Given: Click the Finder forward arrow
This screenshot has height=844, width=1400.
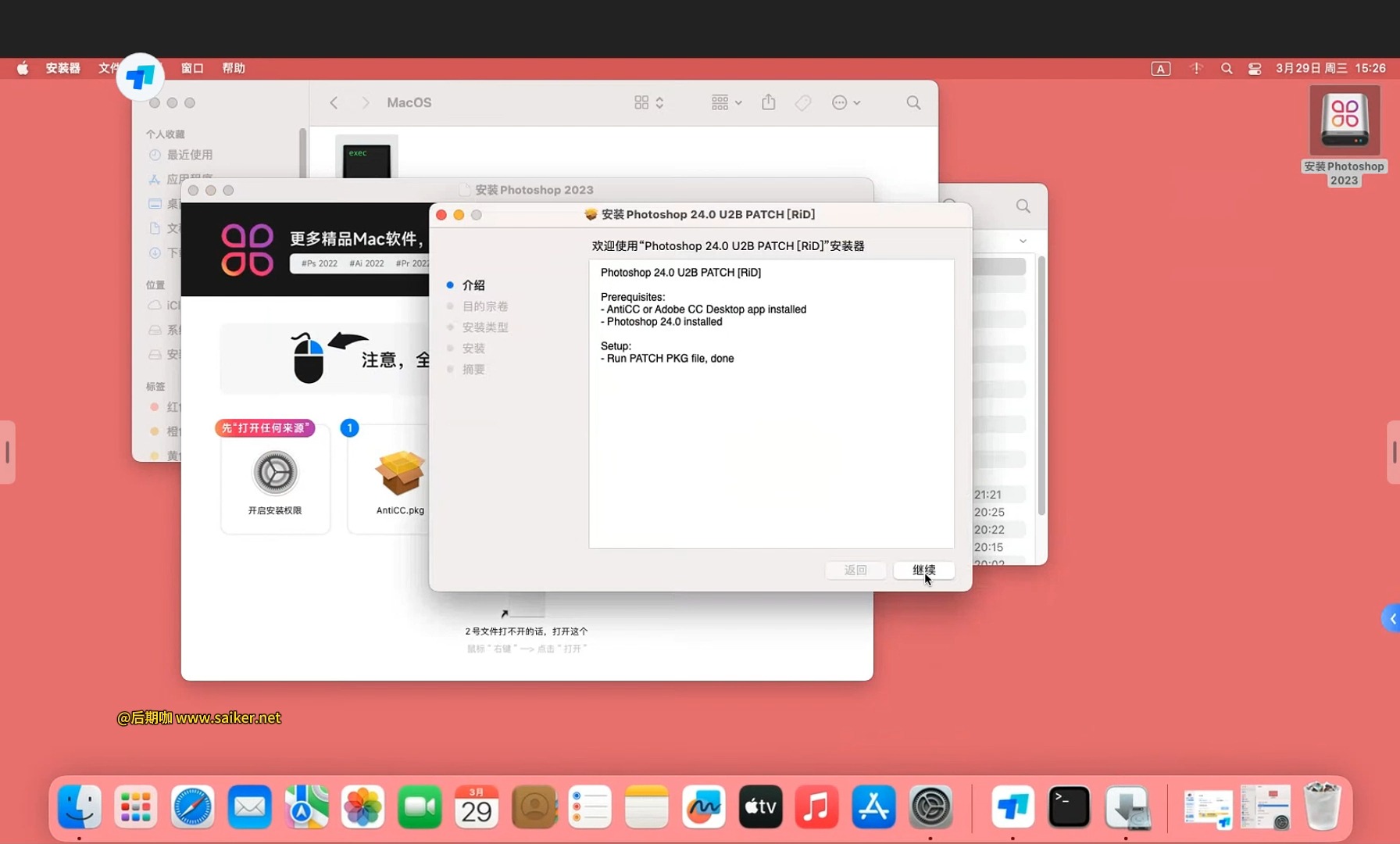Looking at the screenshot, I should click(365, 102).
